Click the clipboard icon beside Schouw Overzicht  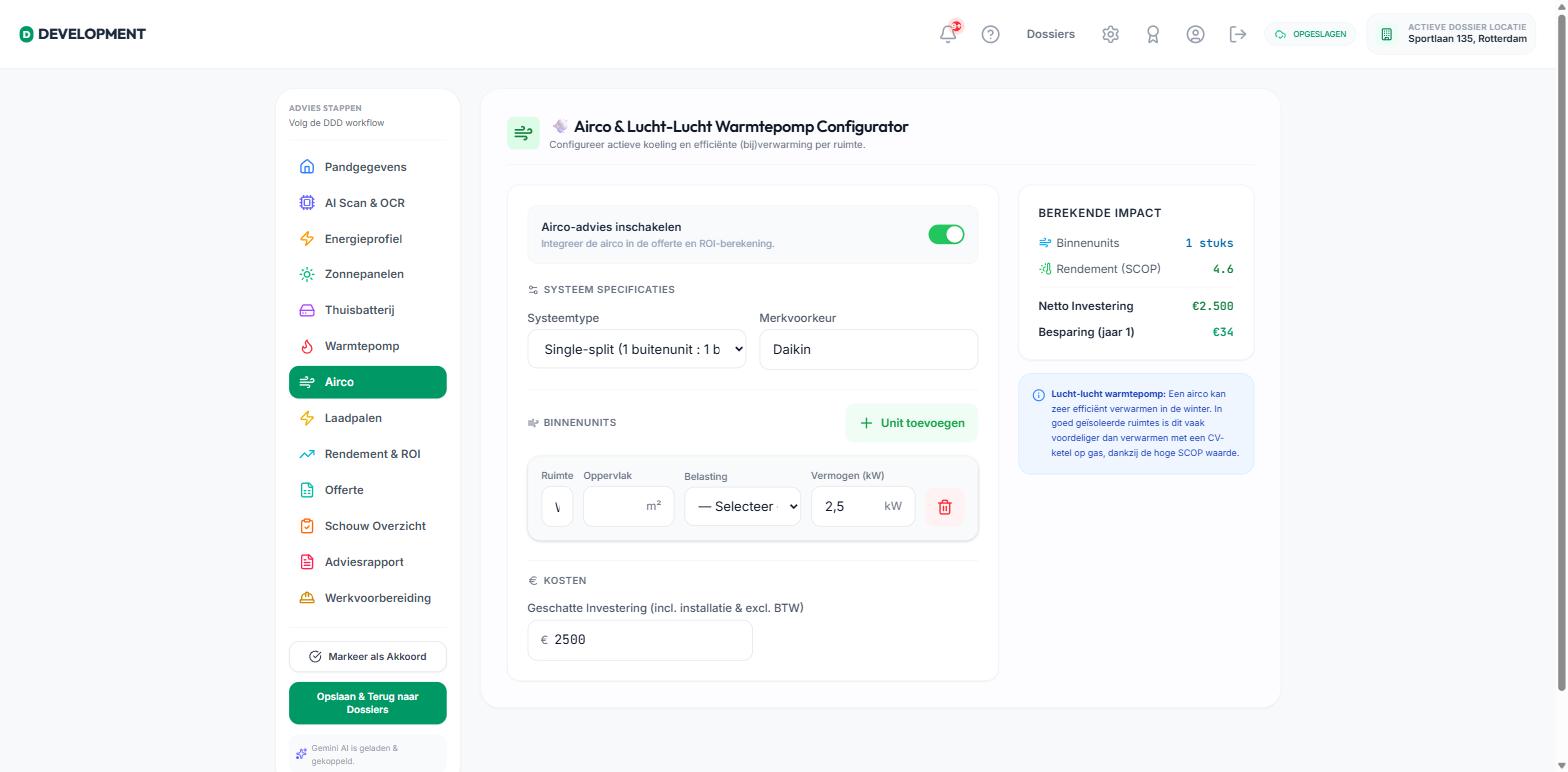tap(307, 526)
